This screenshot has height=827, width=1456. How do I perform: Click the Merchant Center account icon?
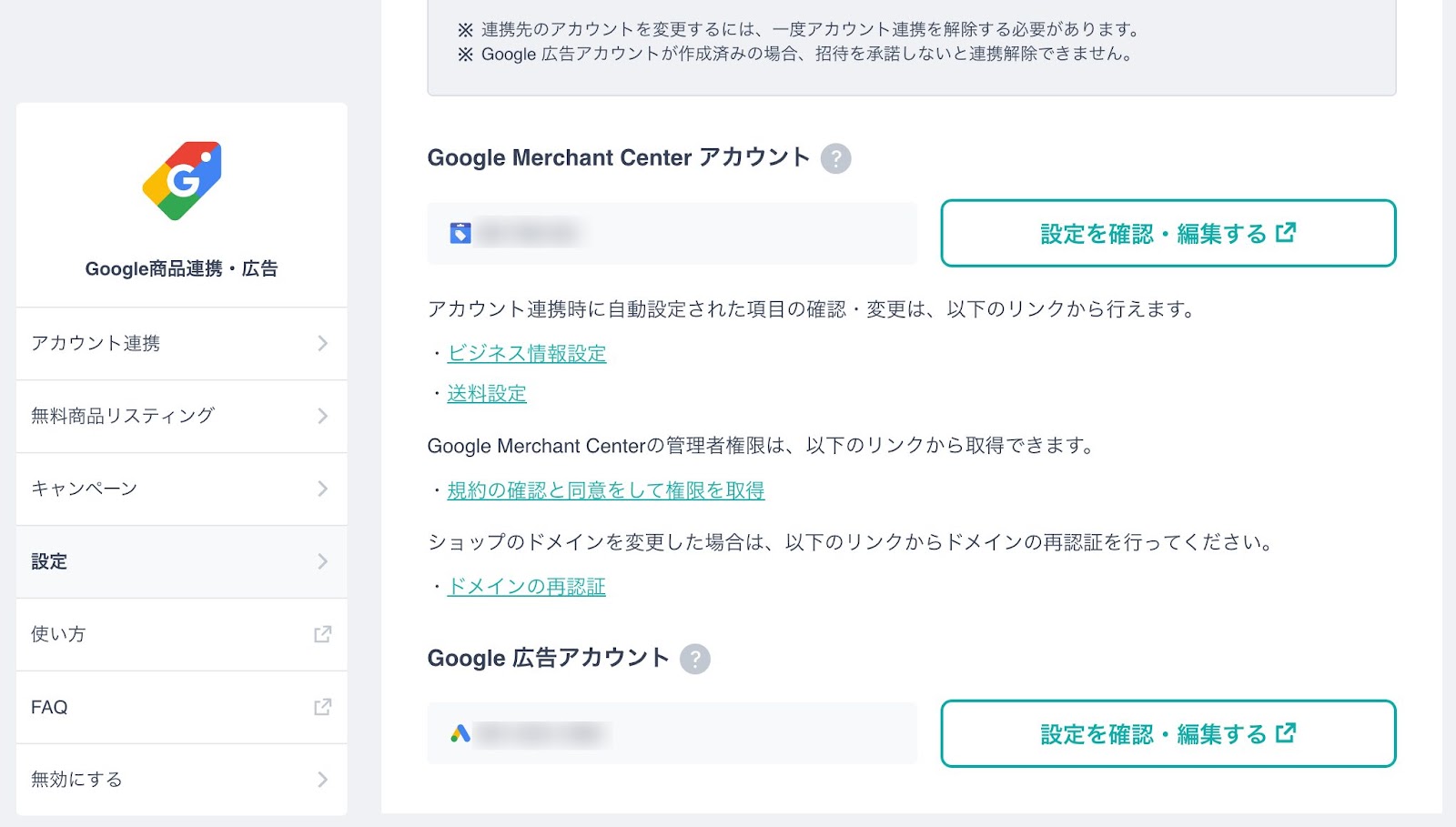(x=460, y=233)
